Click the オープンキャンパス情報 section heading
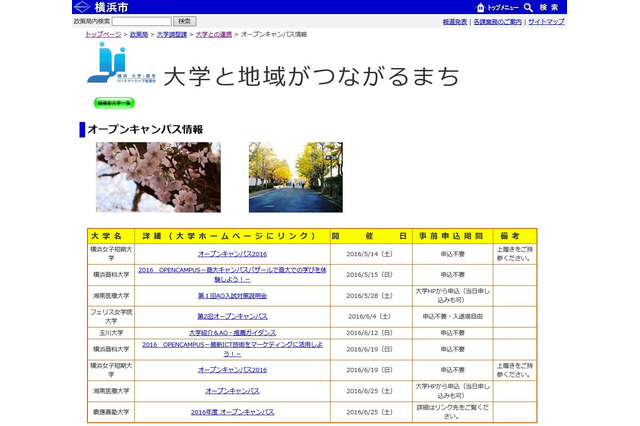The height and width of the screenshot is (426, 640). 145,129
